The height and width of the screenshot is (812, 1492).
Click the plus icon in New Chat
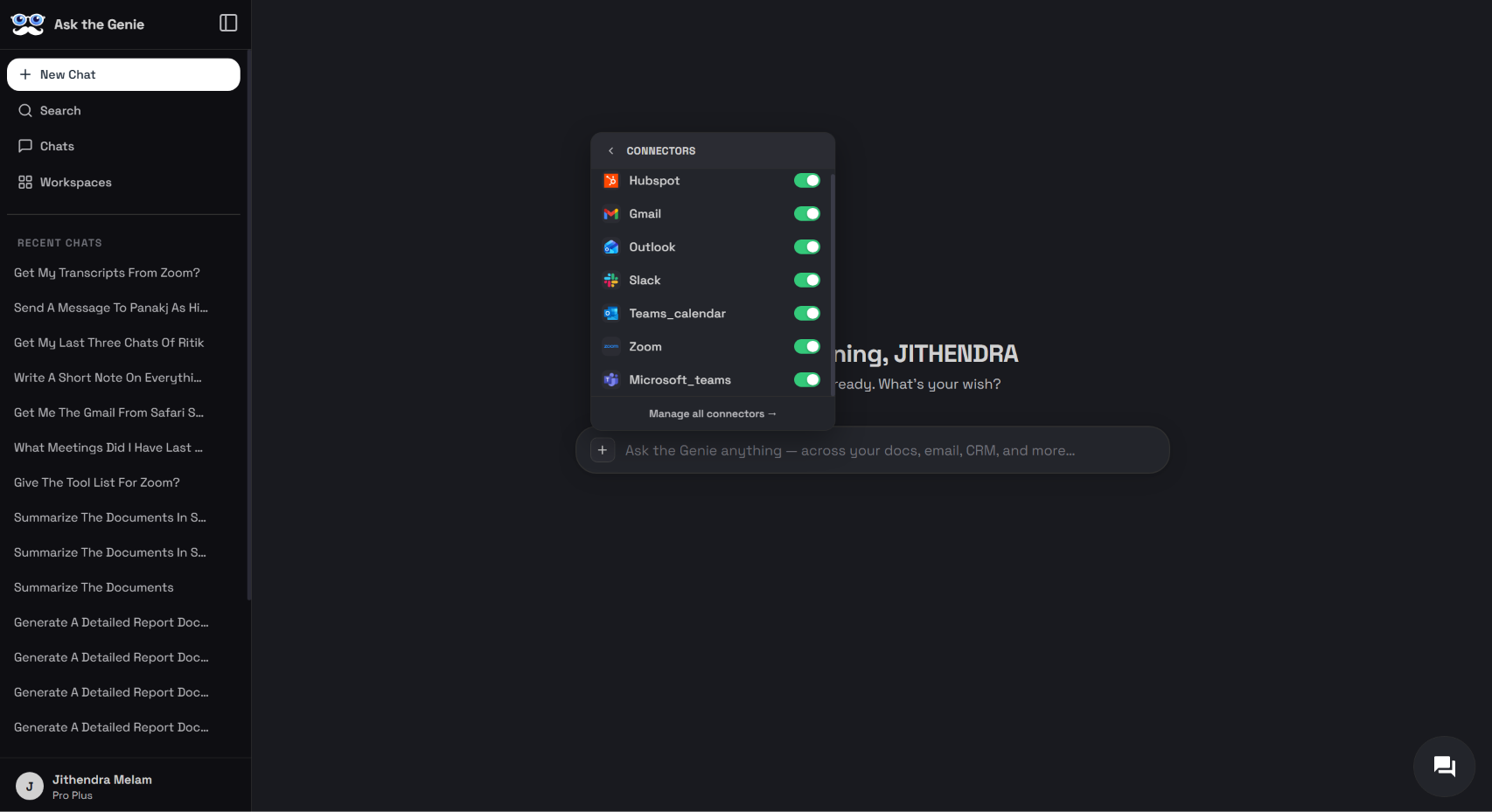pos(25,74)
